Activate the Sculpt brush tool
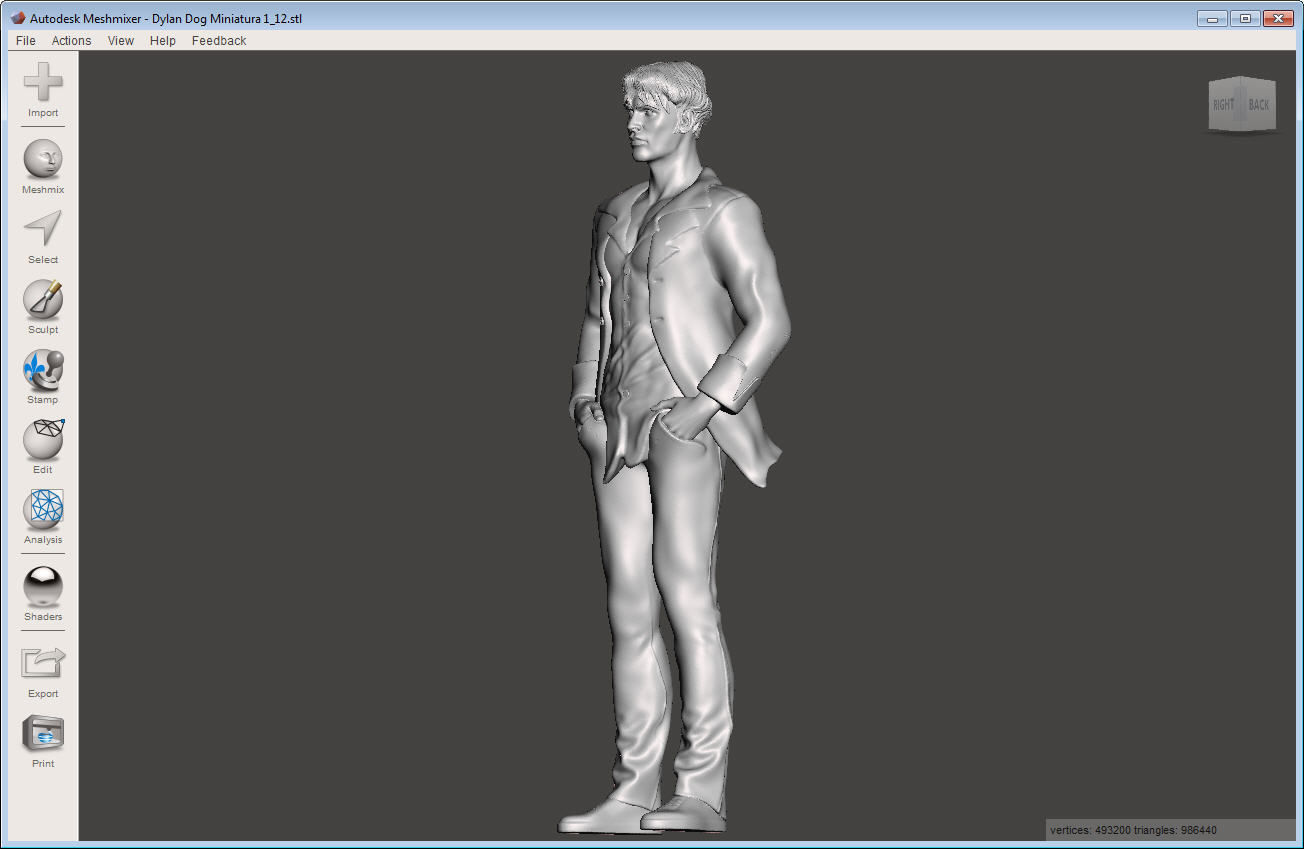 (x=43, y=299)
